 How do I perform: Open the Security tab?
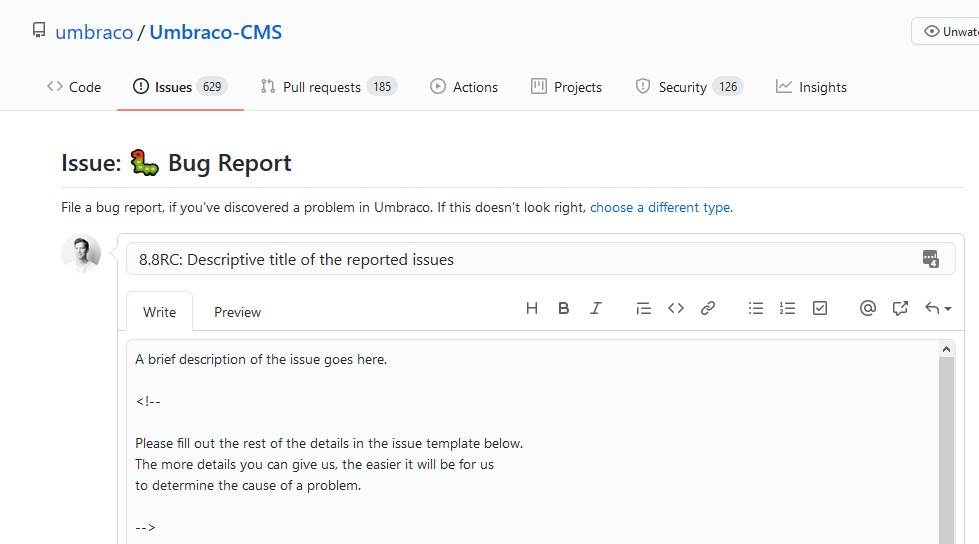[689, 87]
